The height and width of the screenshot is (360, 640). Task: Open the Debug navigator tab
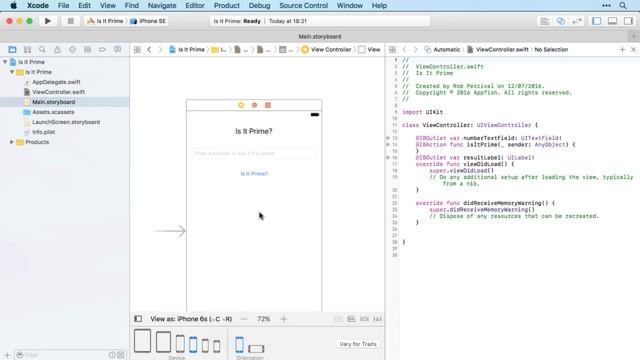point(87,49)
